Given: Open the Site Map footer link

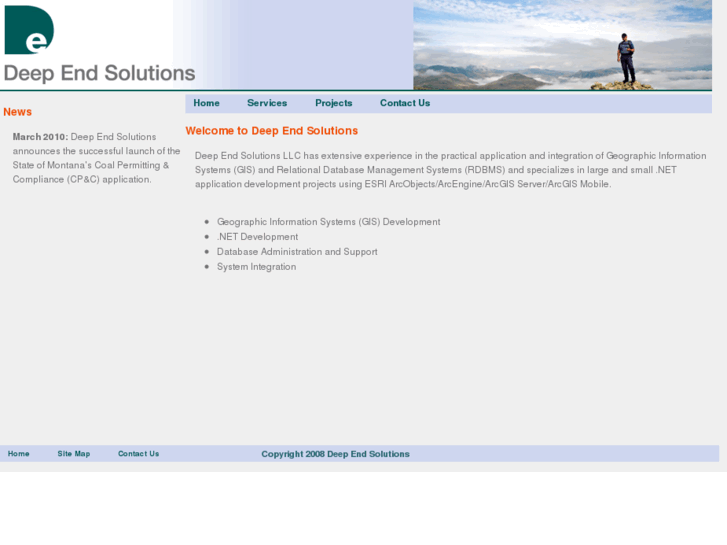Looking at the screenshot, I should (74, 454).
